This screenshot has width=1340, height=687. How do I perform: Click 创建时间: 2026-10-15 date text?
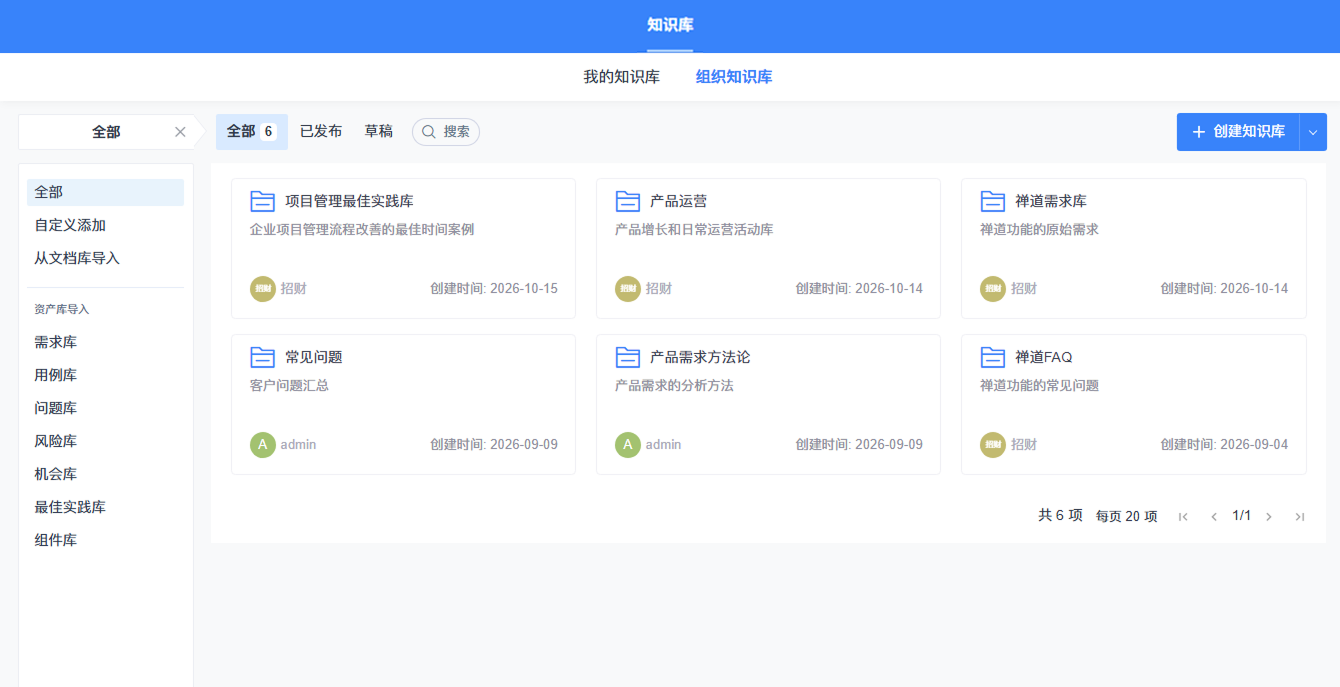coord(494,288)
